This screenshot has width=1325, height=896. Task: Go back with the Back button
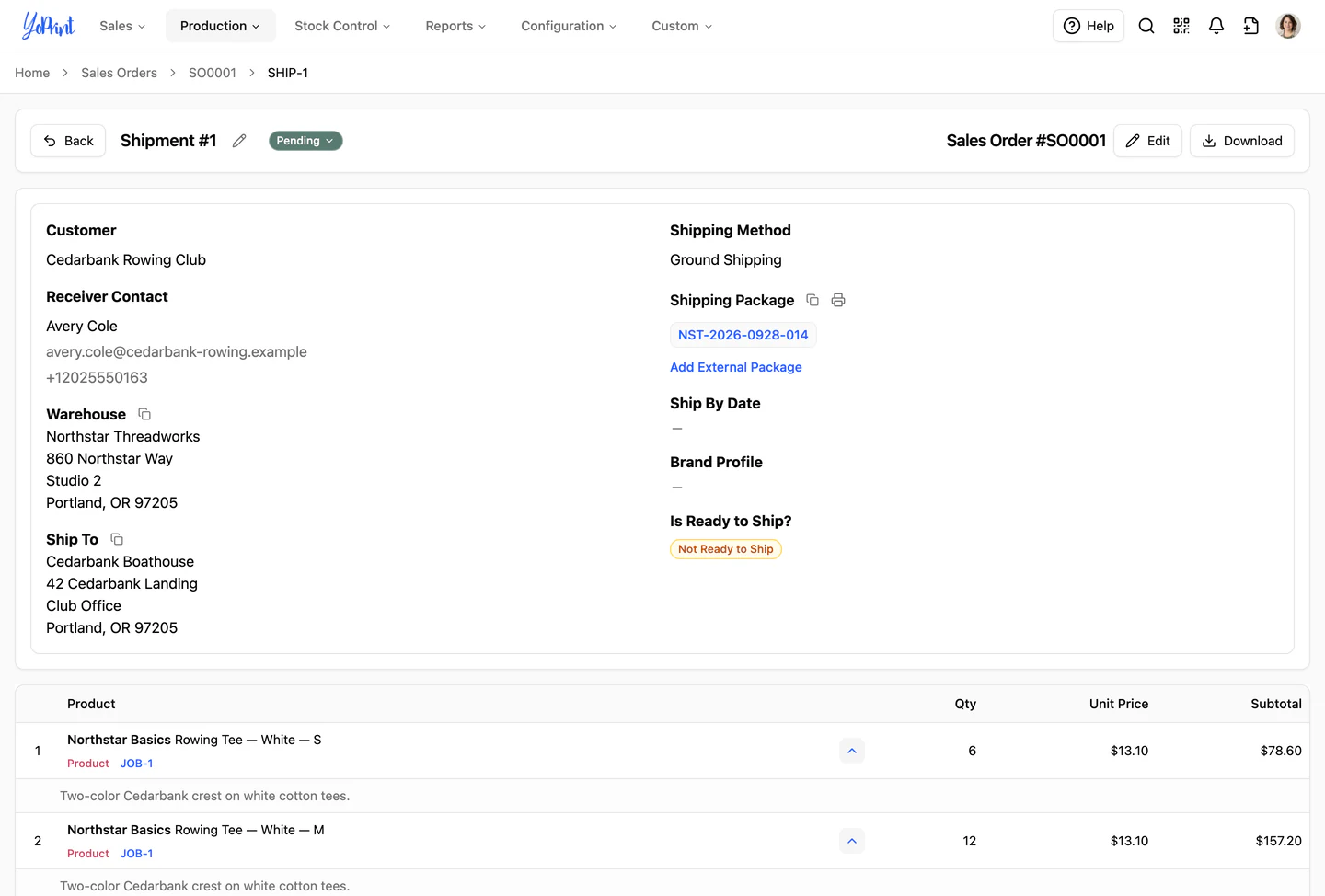click(x=68, y=141)
